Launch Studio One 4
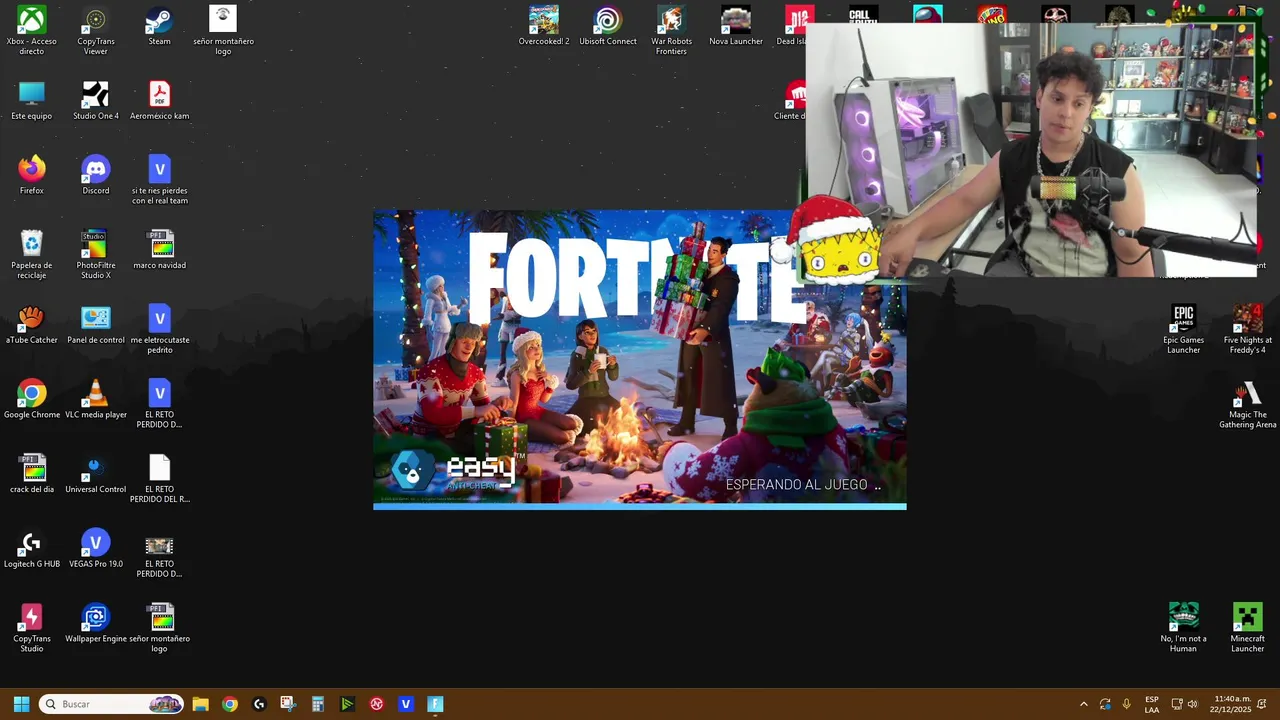Screen dimensions: 1280x720 coord(95,101)
